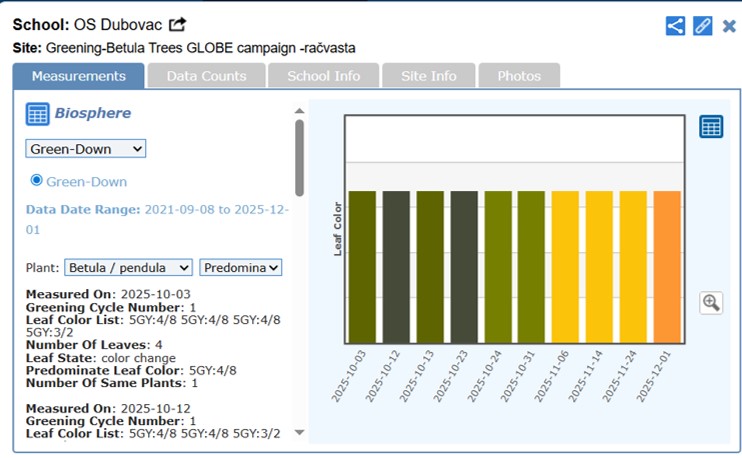This screenshot has height=458, width=742.
Task: Open the Site Info tab
Action: [x=428, y=76]
